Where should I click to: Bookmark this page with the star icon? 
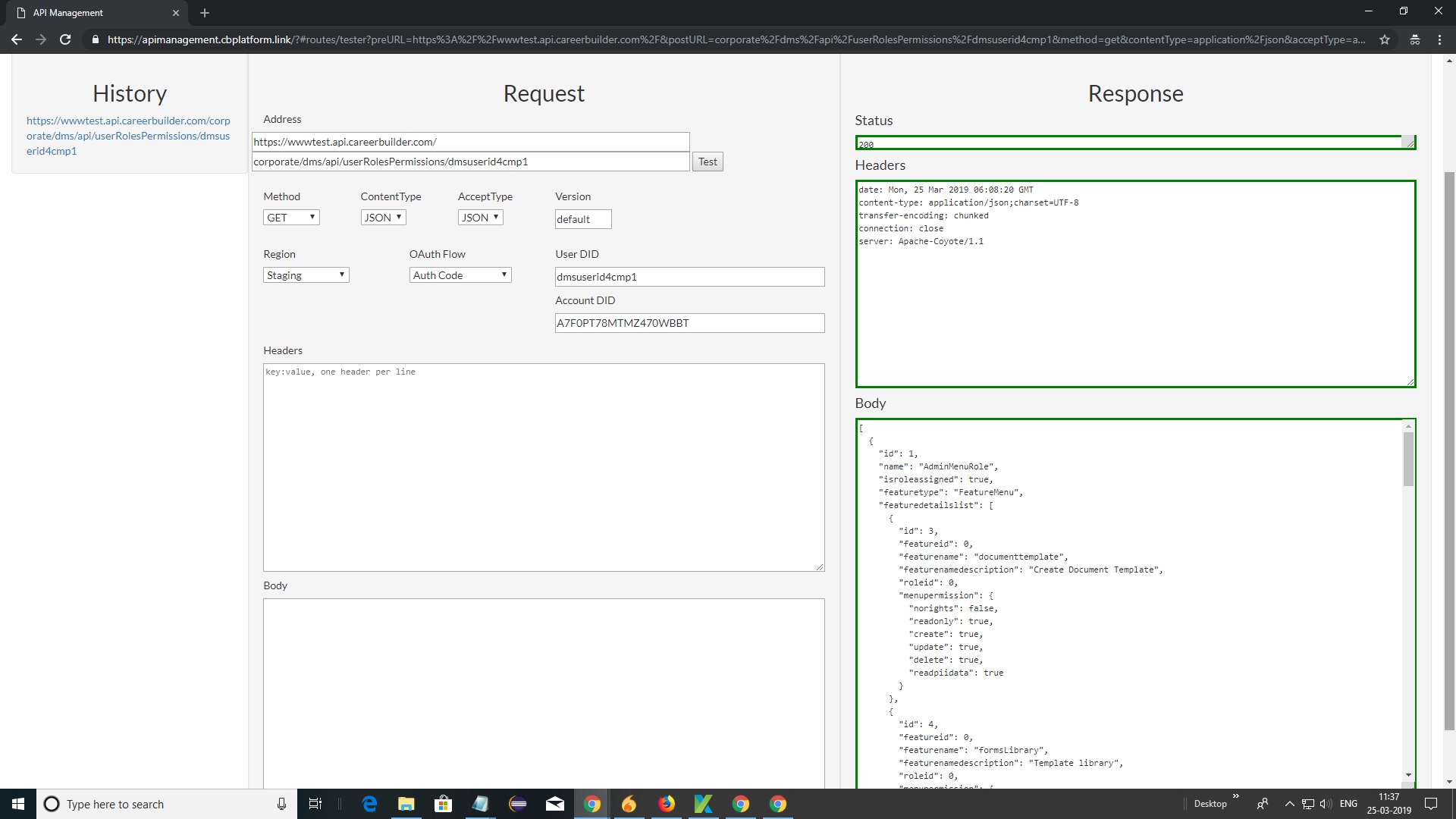pos(1385,39)
